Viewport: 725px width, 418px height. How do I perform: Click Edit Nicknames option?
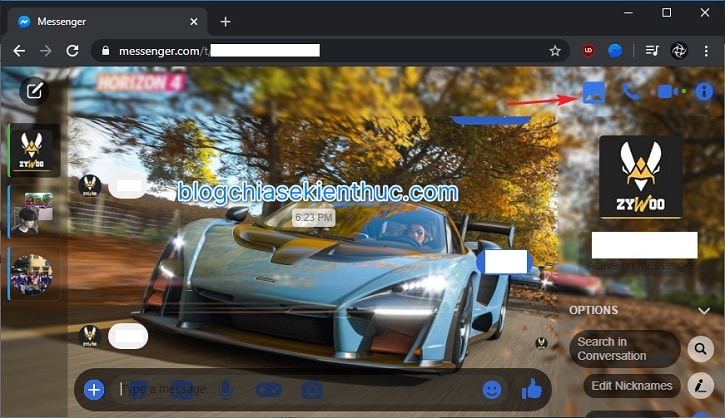[632, 386]
